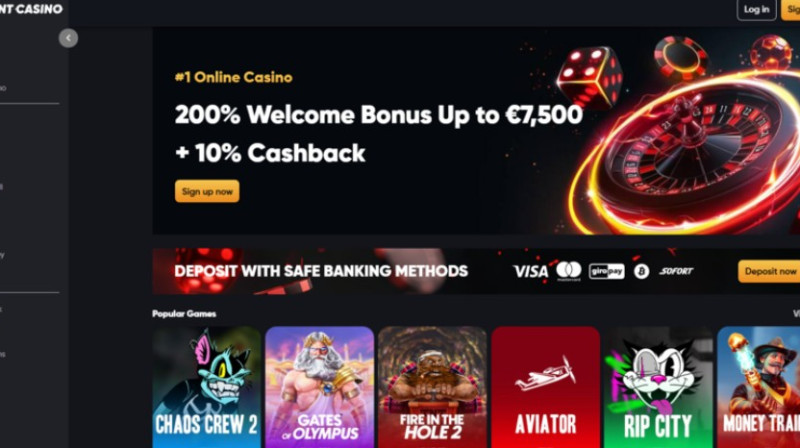This screenshot has height=448, width=800.
Task: Click the giropay logo
Action: 606,271
